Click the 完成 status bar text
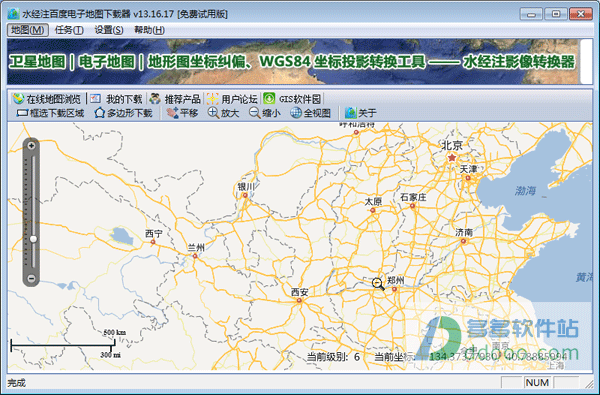 click(x=16, y=383)
